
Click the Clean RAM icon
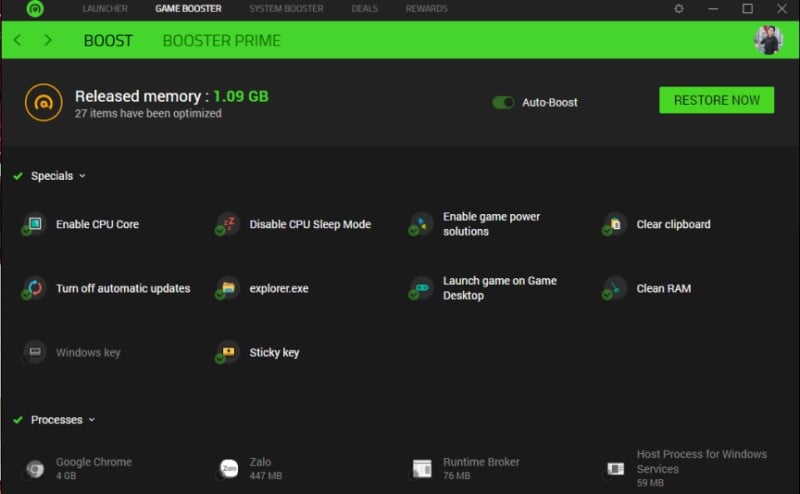click(x=614, y=288)
